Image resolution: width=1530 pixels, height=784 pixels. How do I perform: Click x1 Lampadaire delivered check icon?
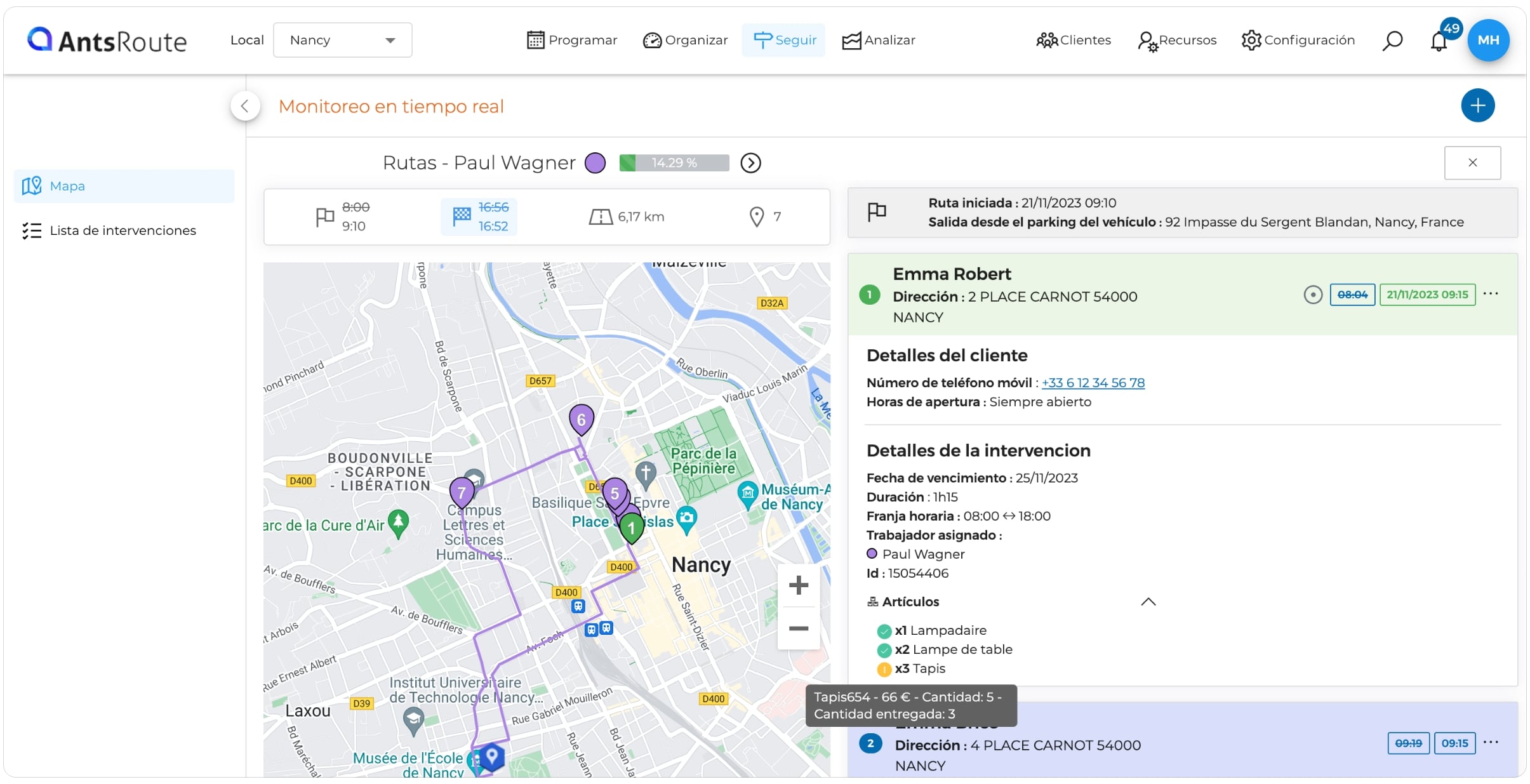click(884, 631)
